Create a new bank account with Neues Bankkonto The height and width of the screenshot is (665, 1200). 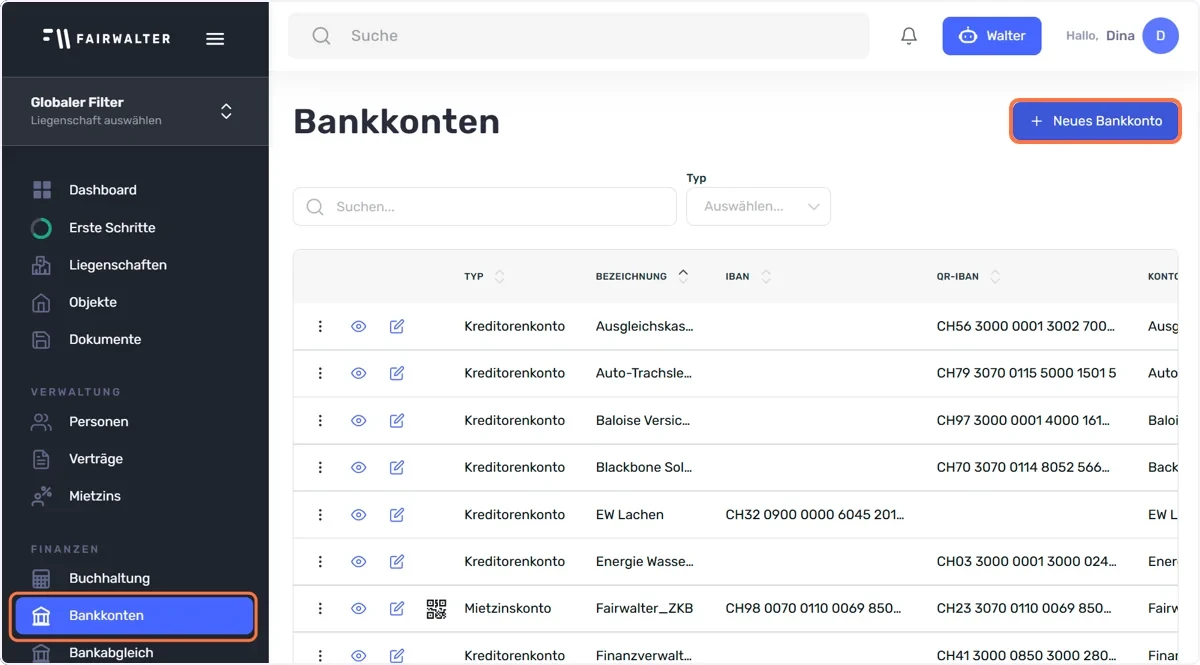point(1096,121)
